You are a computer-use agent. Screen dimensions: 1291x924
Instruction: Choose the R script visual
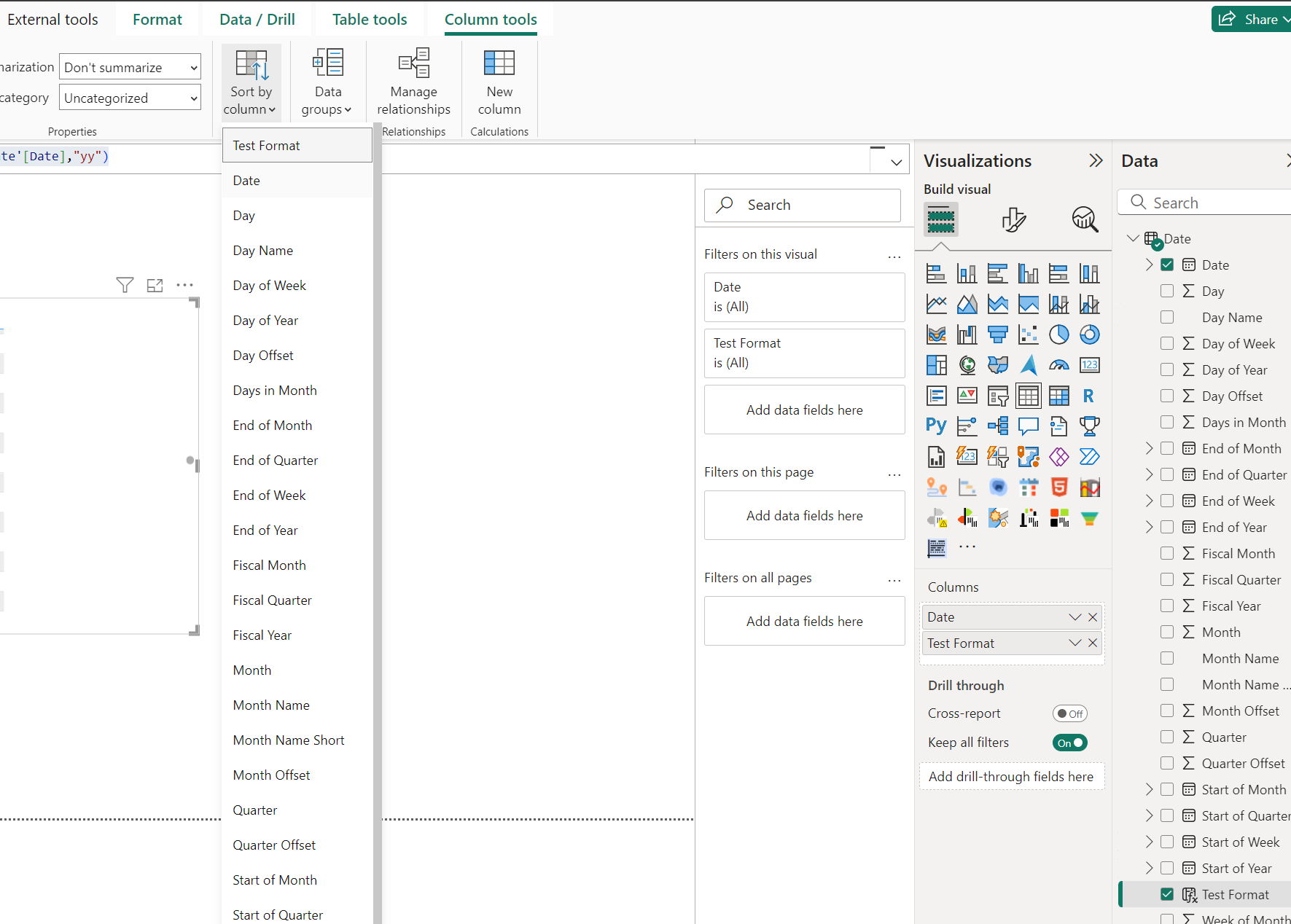tap(1090, 396)
